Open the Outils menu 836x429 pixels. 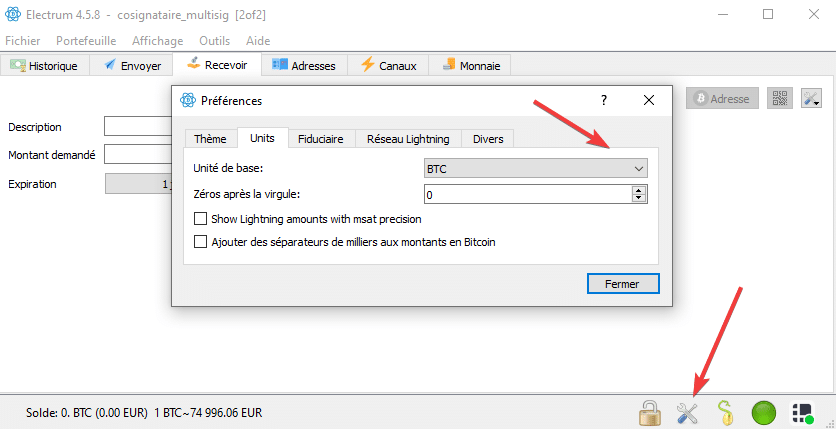[215, 41]
